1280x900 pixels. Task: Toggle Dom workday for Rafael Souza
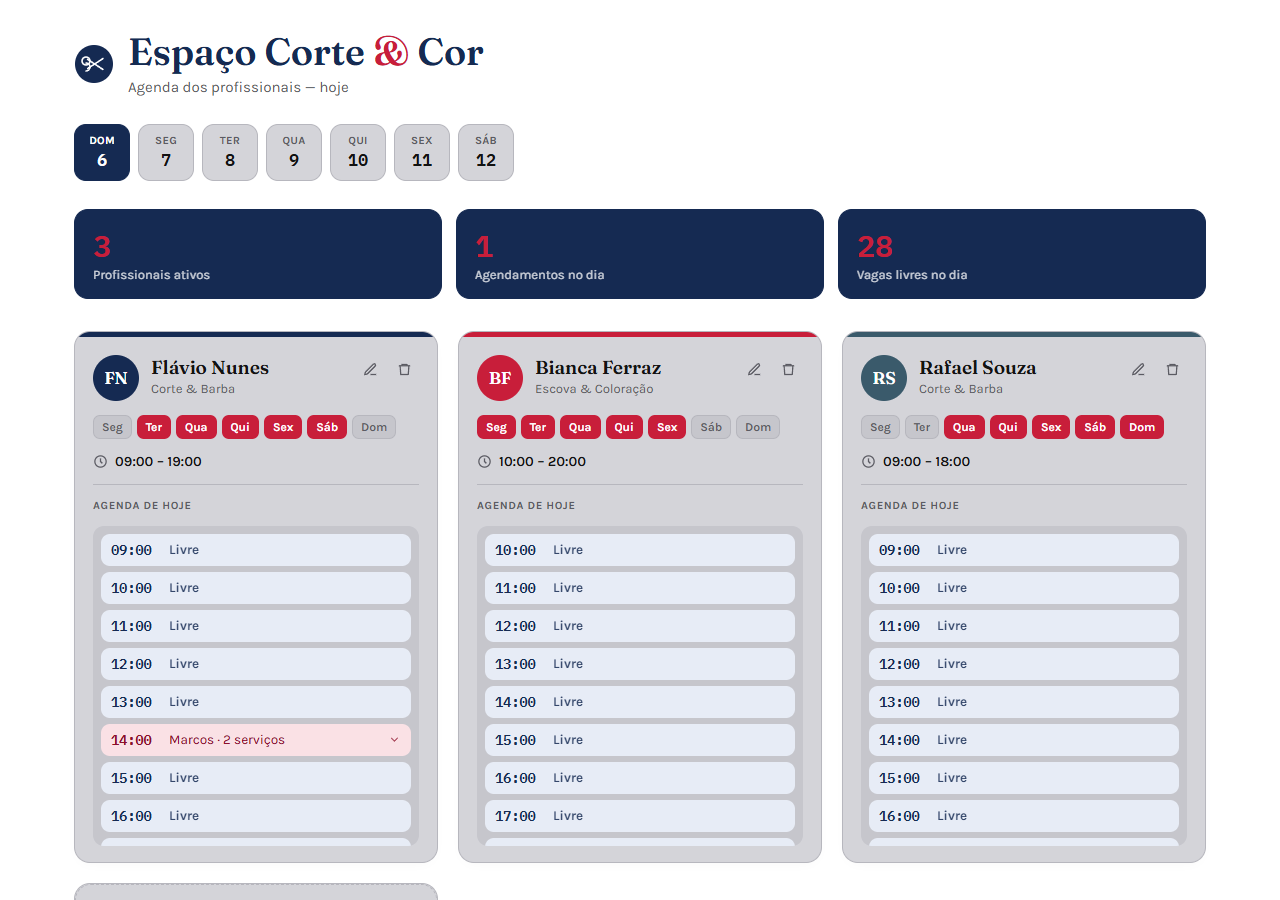tap(1142, 427)
